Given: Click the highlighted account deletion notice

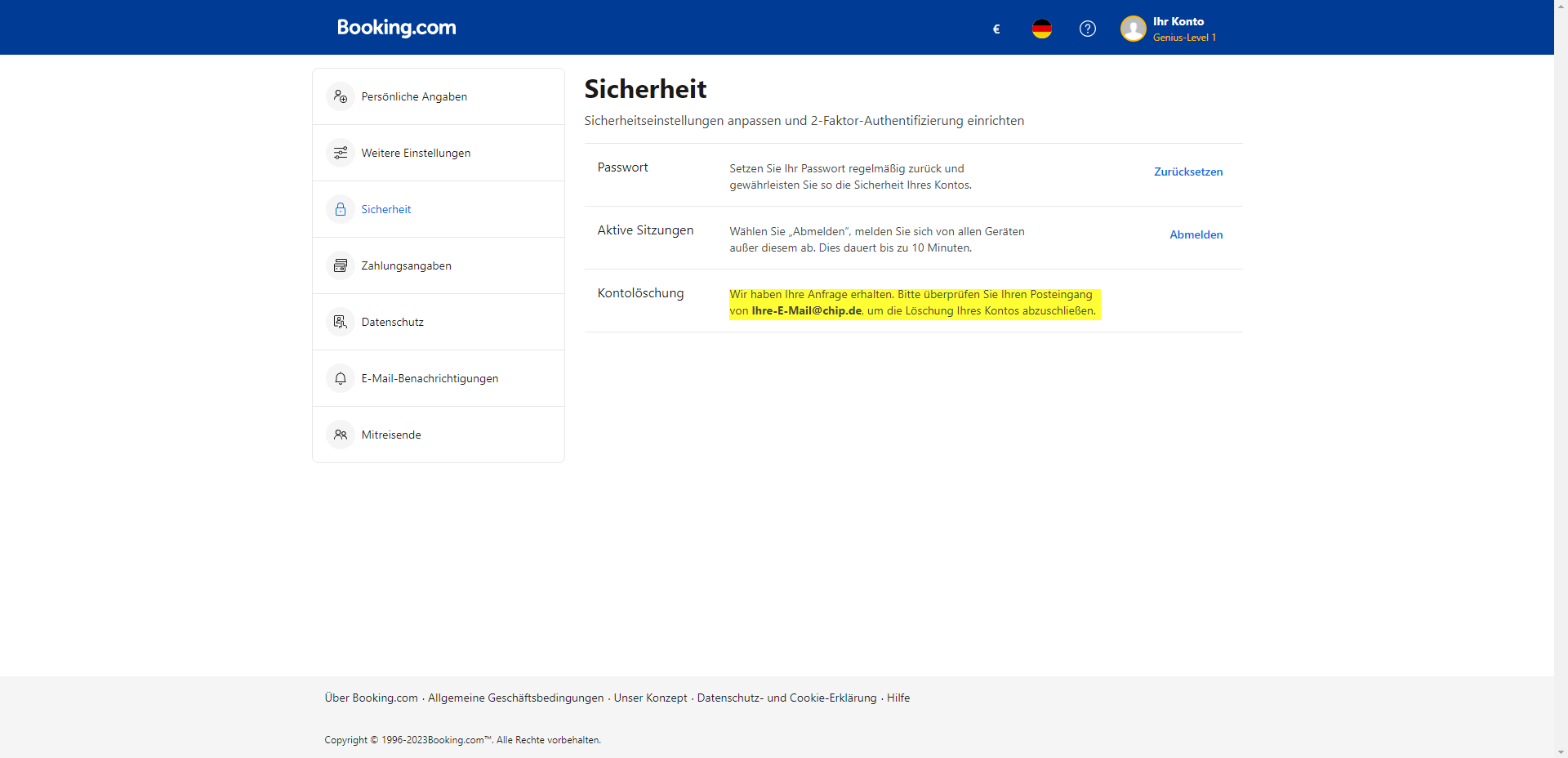Looking at the screenshot, I should [x=913, y=302].
